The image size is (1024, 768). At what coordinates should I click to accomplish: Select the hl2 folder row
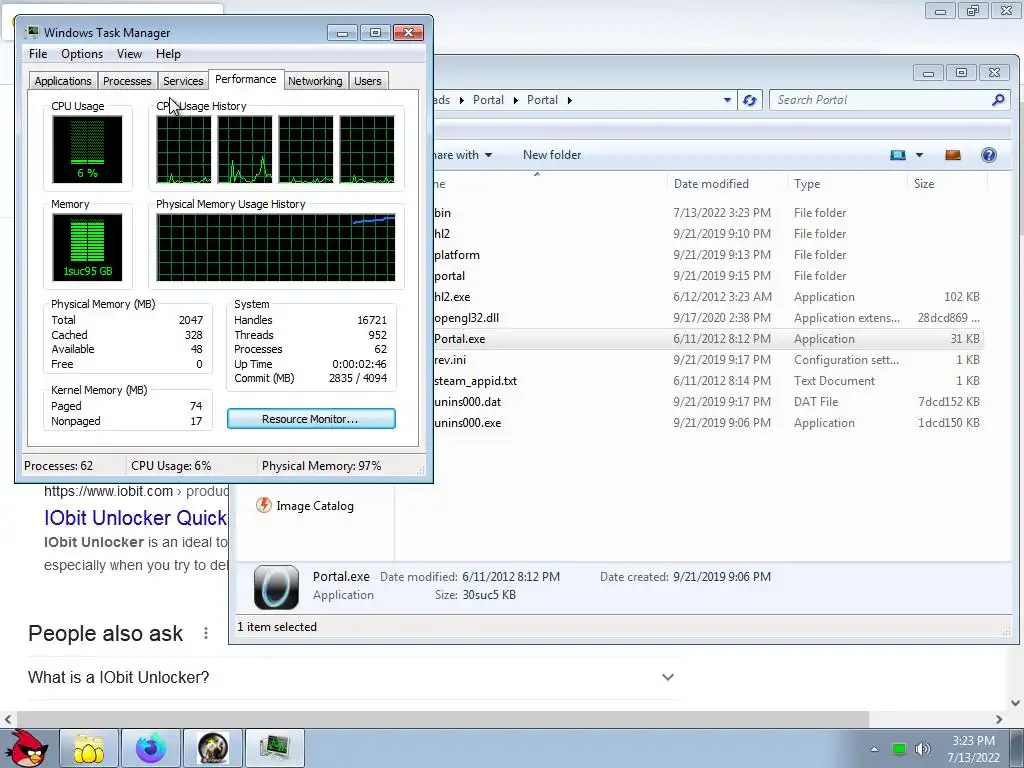[x=707, y=234]
